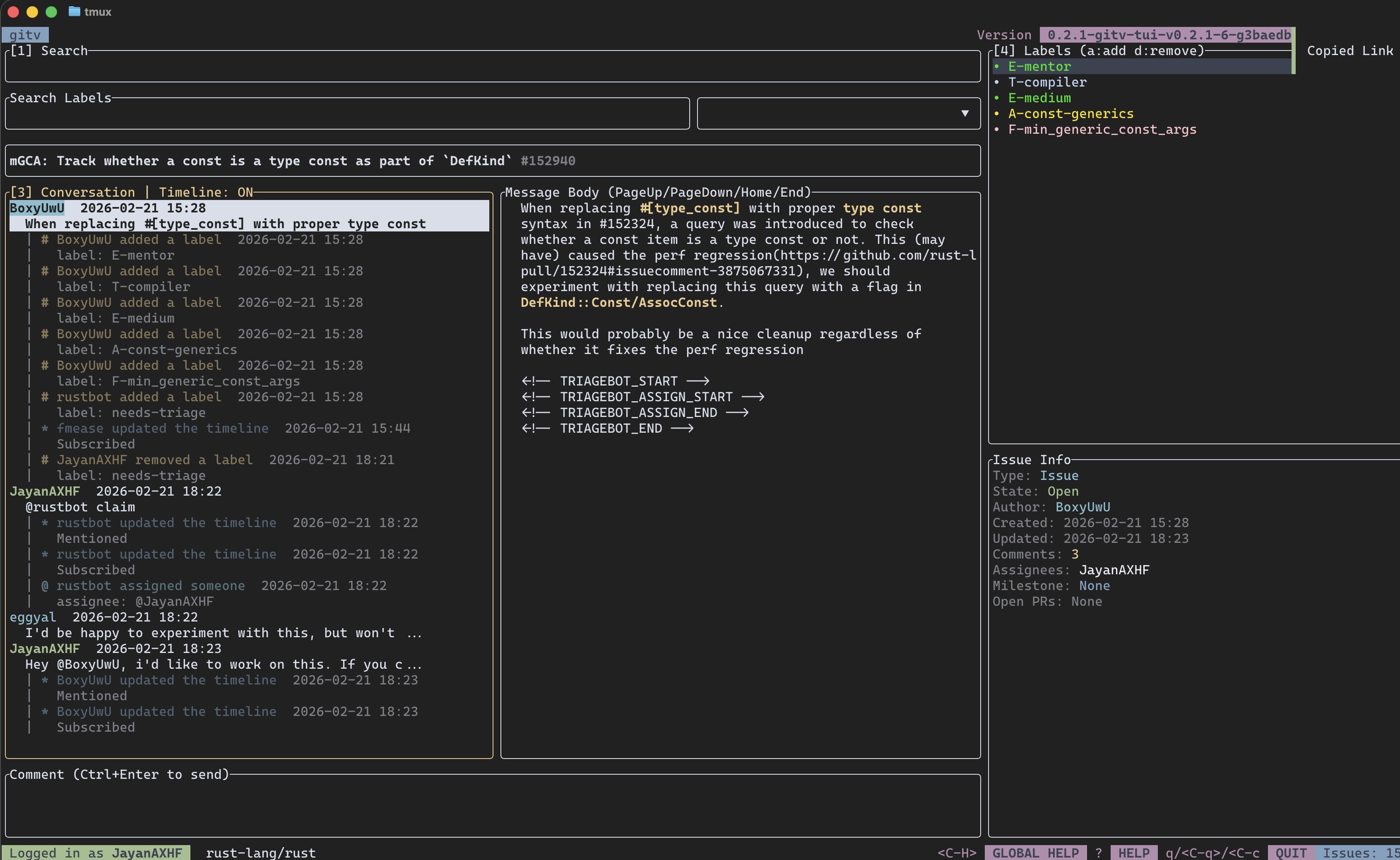Click the GLOBAL HELP button in status bar
The height and width of the screenshot is (860, 1400).
click(x=1035, y=853)
